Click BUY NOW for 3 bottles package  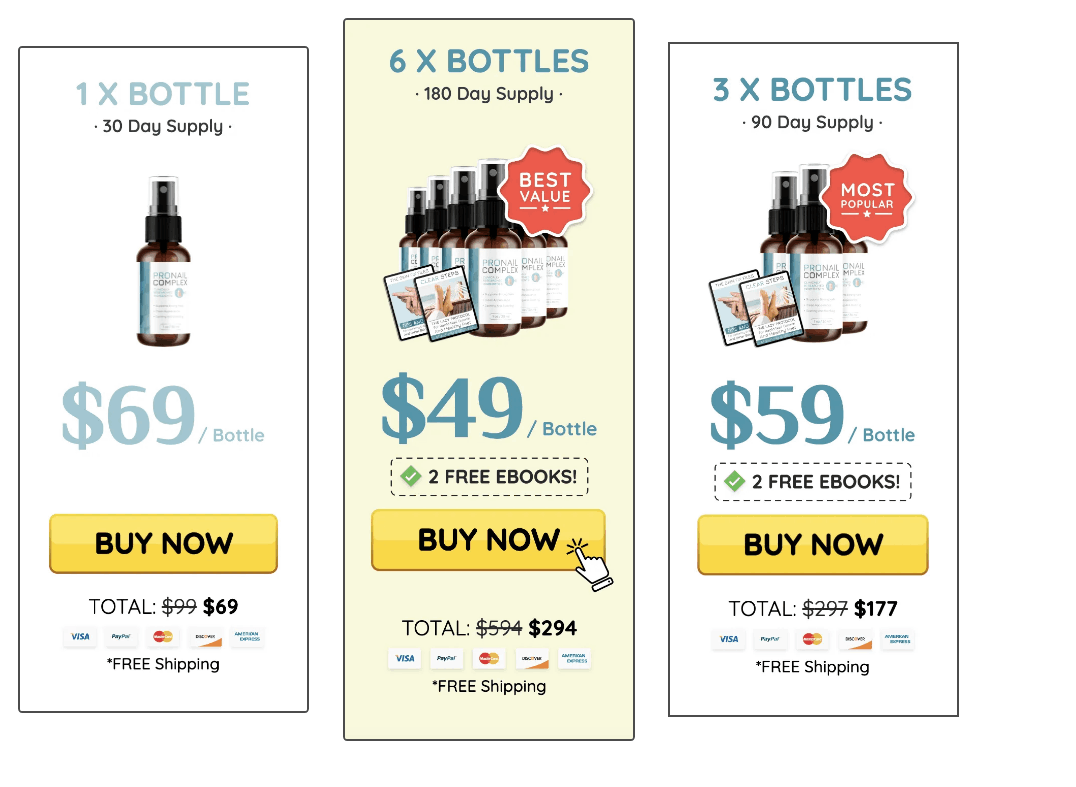click(x=812, y=545)
